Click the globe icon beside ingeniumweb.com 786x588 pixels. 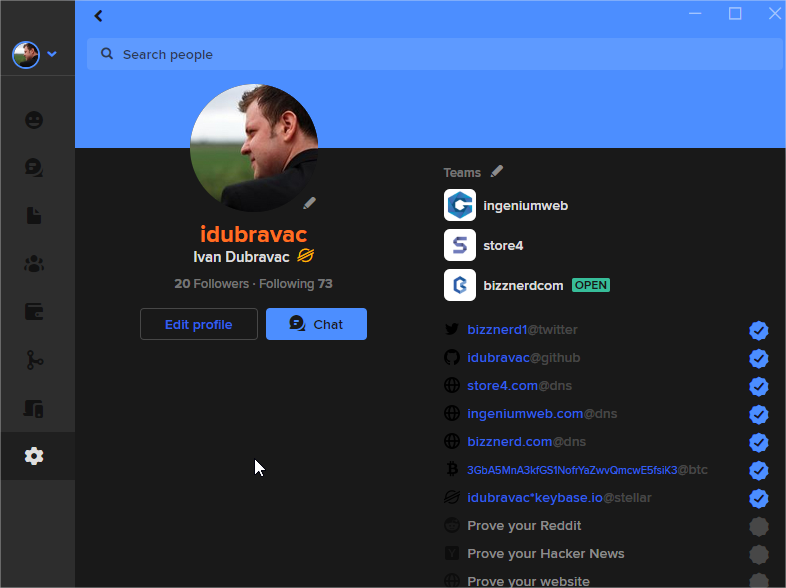452,414
